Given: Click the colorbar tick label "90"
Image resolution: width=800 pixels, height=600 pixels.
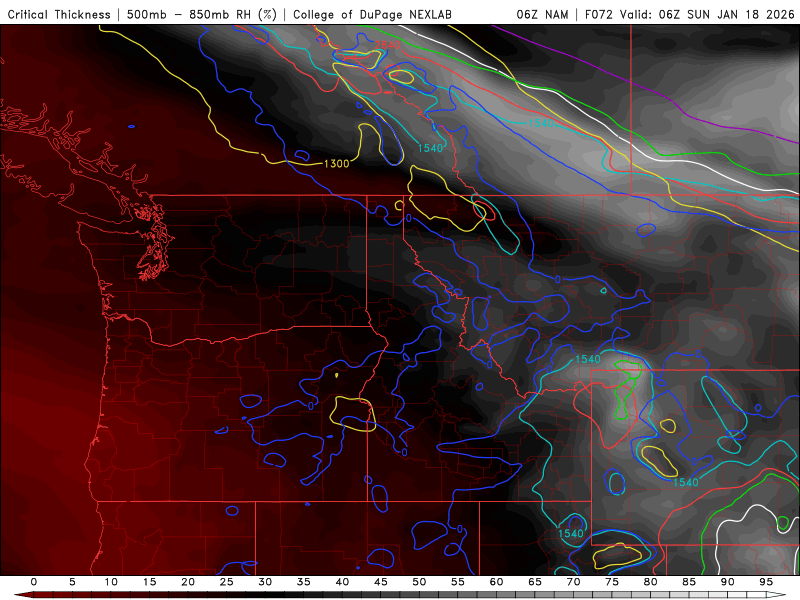Looking at the screenshot, I should (727, 582).
